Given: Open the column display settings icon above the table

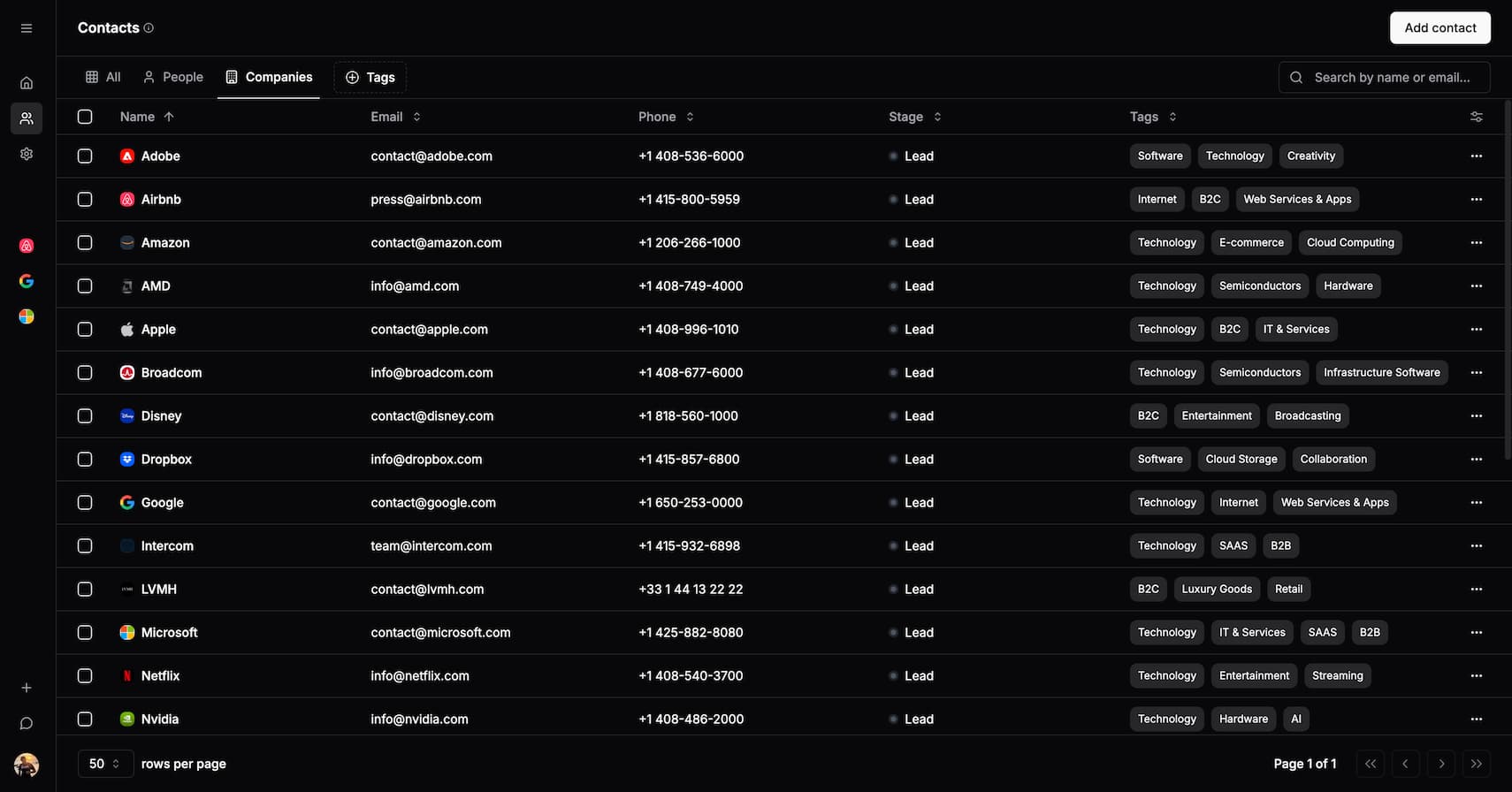Looking at the screenshot, I should (x=1476, y=116).
